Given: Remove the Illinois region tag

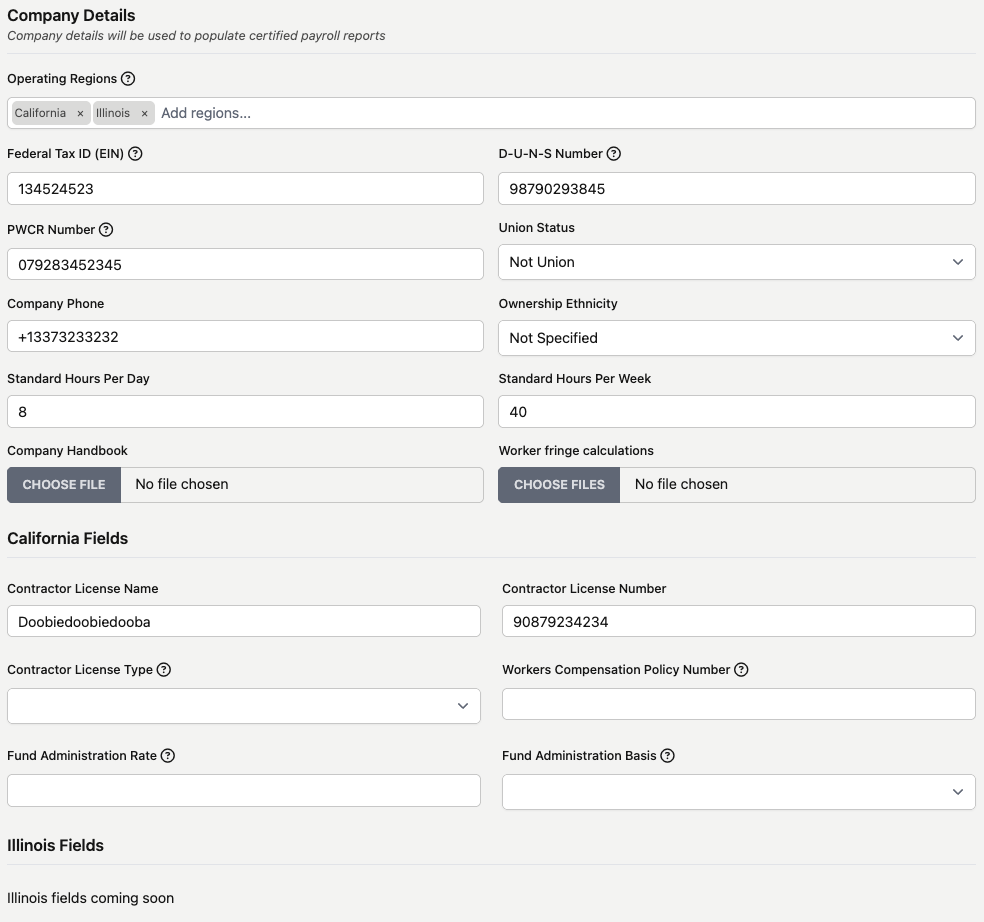Looking at the screenshot, I should click(x=144, y=114).
